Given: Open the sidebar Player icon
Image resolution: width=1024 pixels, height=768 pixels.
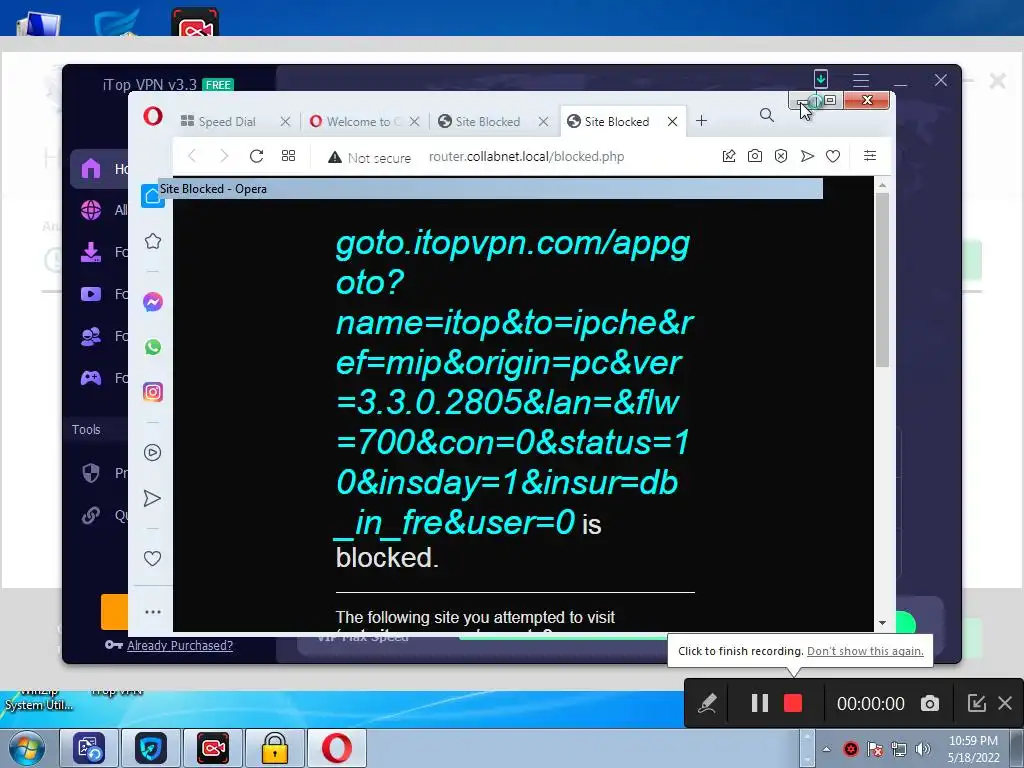Looking at the screenshot, I should 152,453.
